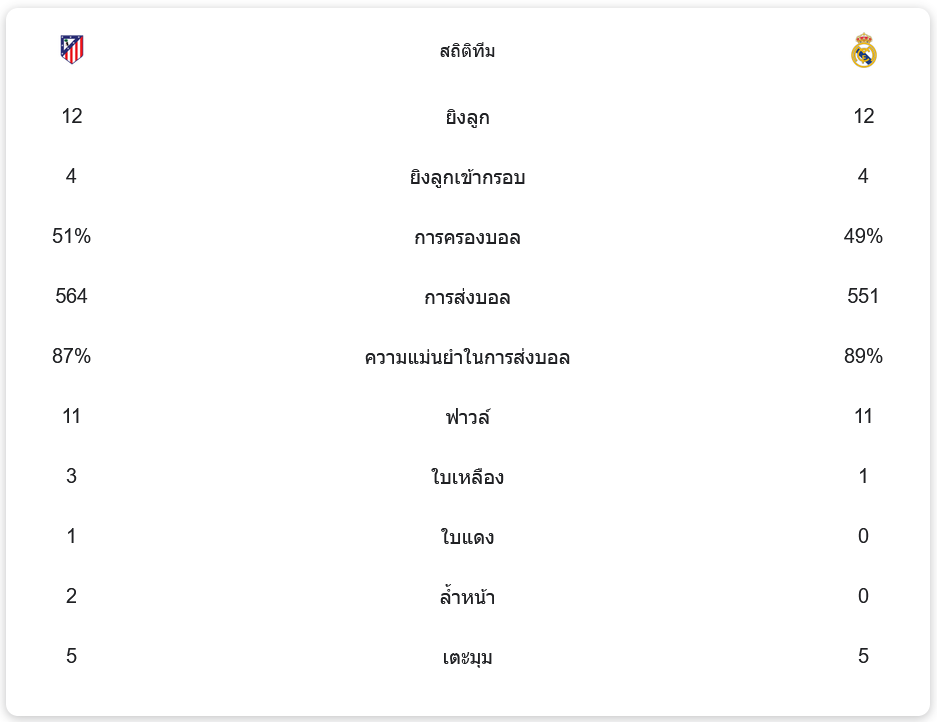Click the การส่งบอล passes label
The height and width of the screenshot is (722, 937).
[x=467, y=298]
